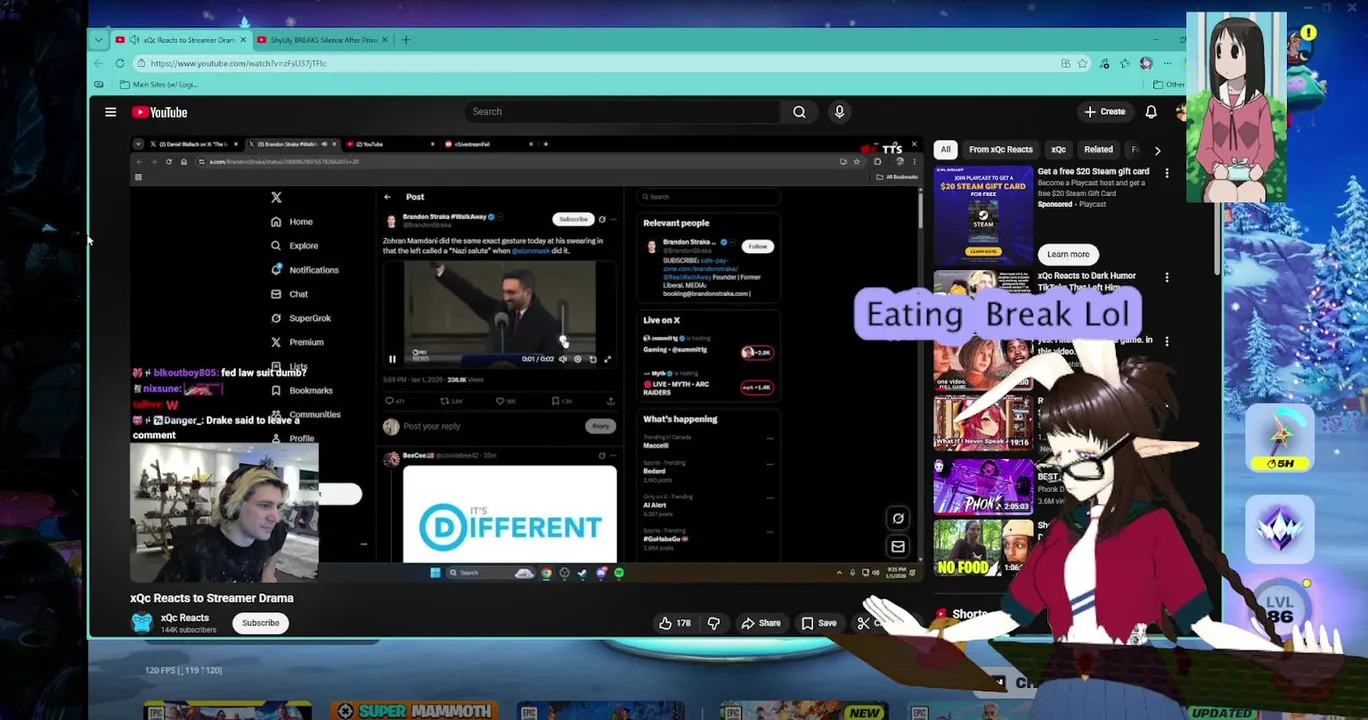Screen dimensions: 1368x720
Task: Open the tab search dropdown chevron
Action: [x=98, y=40]
